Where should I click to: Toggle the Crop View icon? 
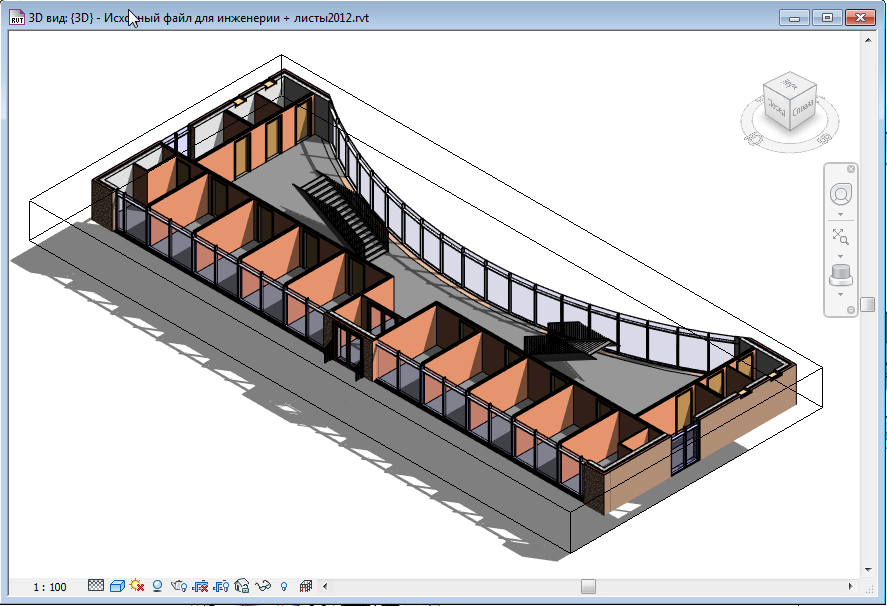[x=200, y=586]
